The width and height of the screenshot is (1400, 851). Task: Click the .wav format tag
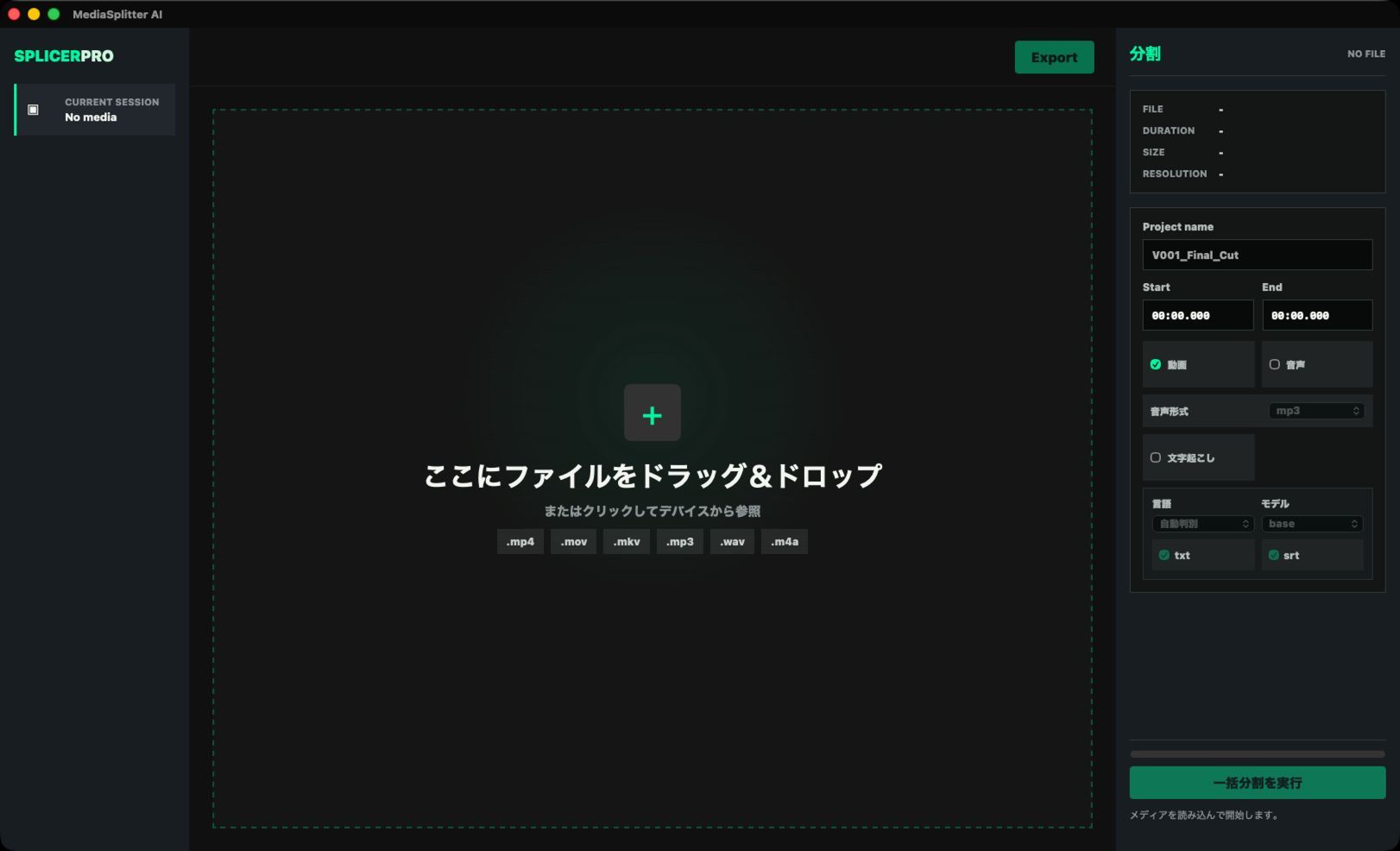(732, 542)
